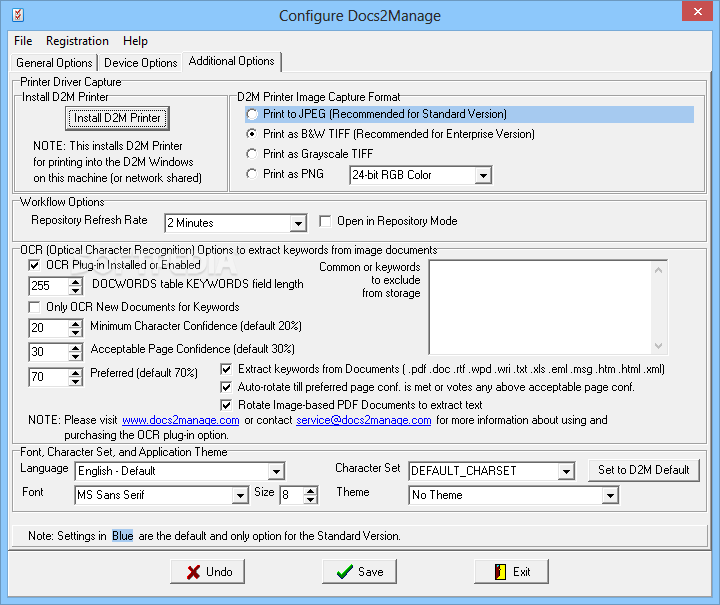Open the Registration menu

click(77, 41)
